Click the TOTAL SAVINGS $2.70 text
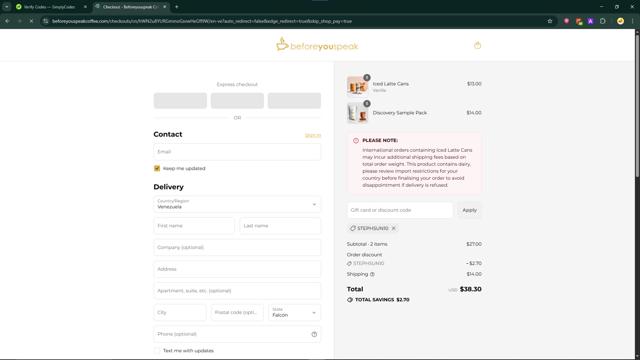The image size is (640, 360). point(382,300)
